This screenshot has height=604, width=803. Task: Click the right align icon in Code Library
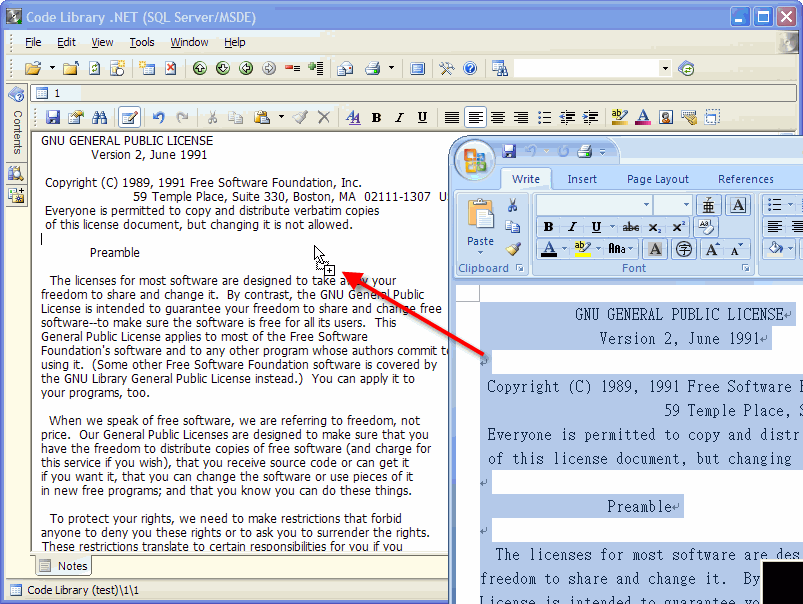point(521,118)
